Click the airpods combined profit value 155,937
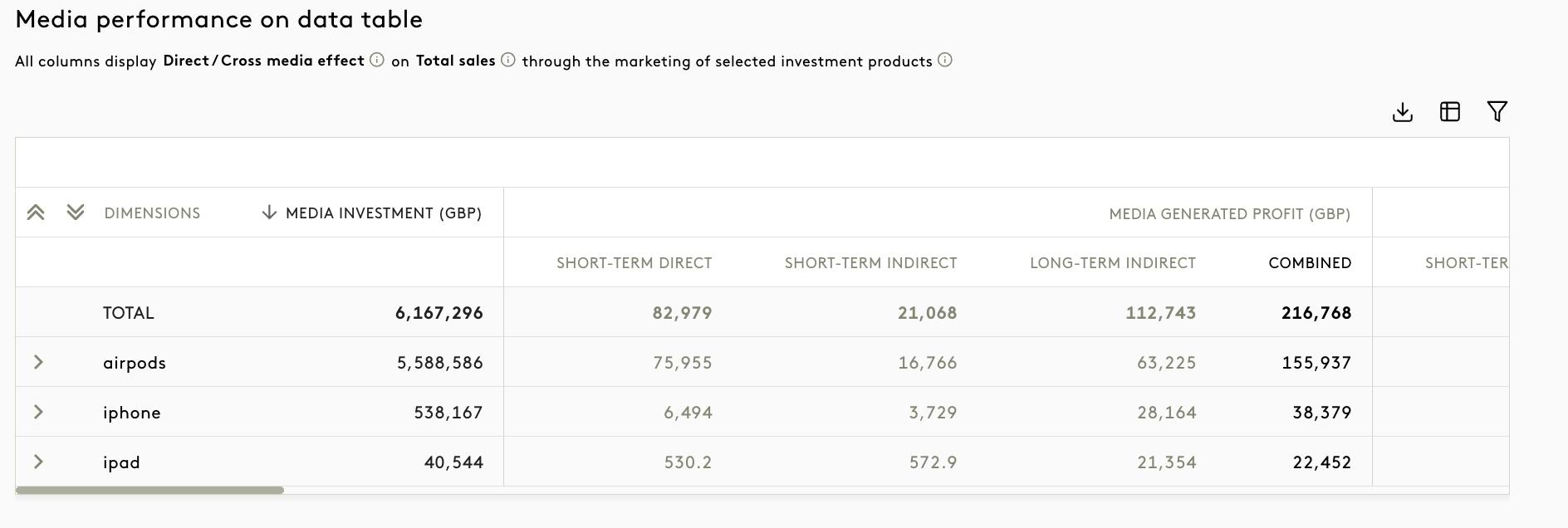1568x528 pixels. [1316, 363]
